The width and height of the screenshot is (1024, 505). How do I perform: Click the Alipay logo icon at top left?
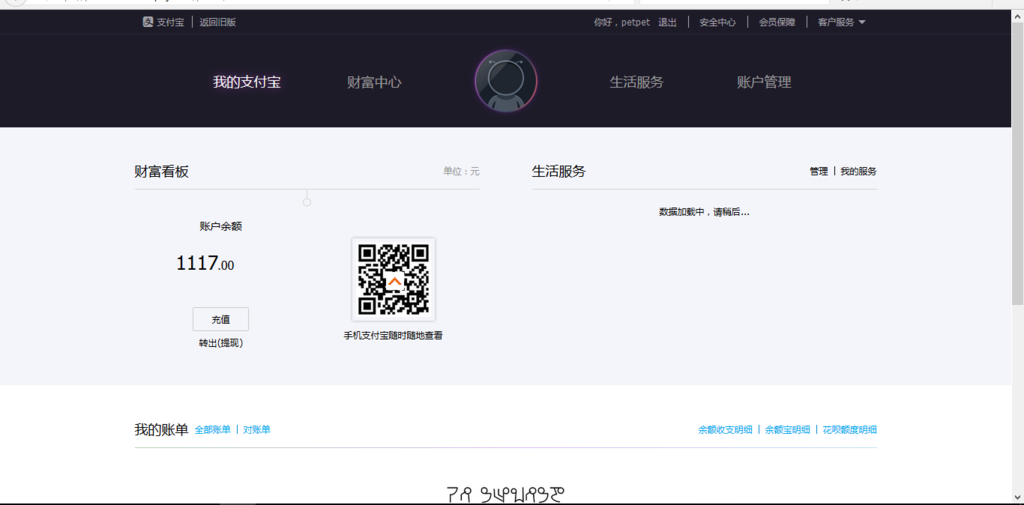point(148,22)
